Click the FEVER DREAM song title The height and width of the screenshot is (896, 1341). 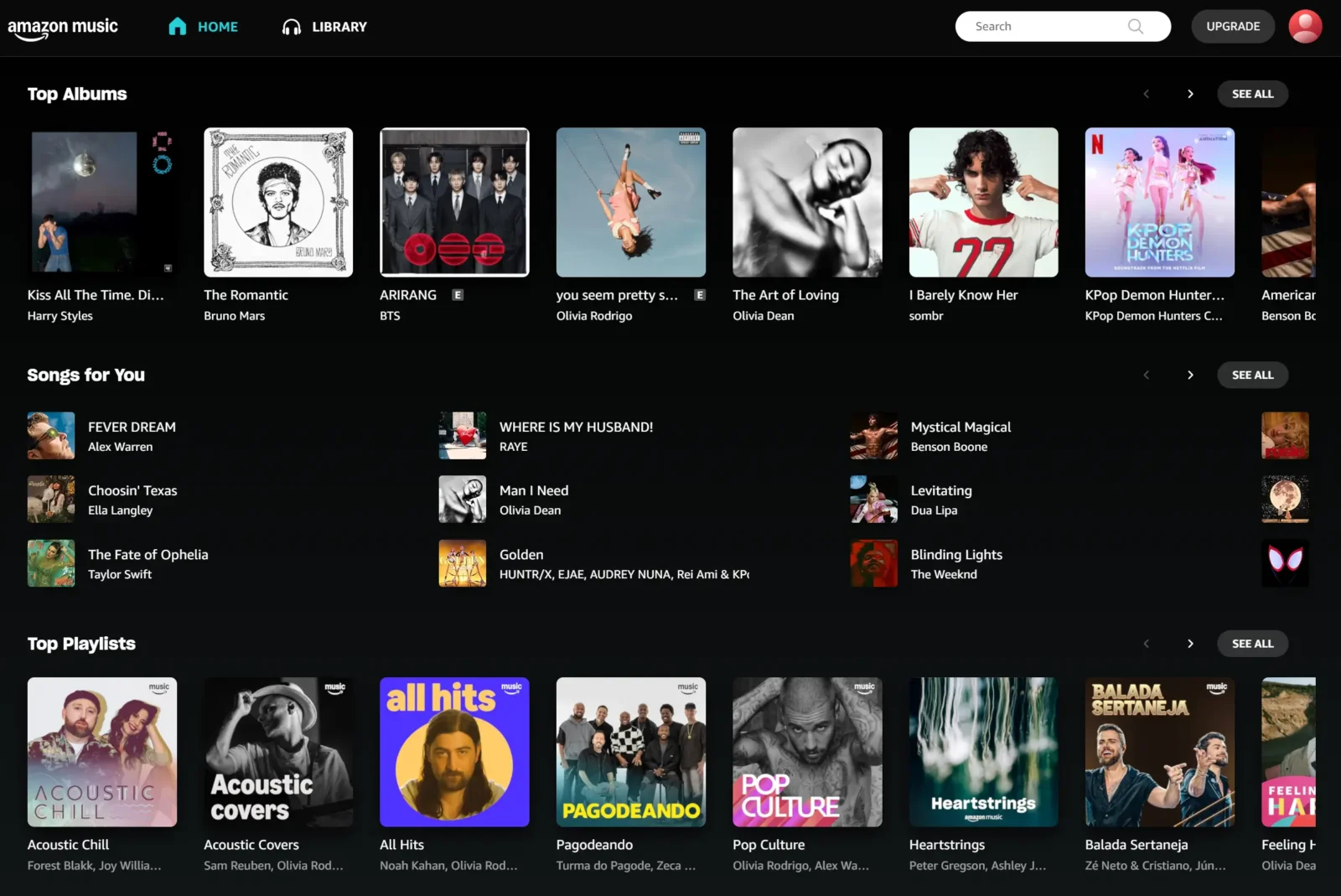132,427
